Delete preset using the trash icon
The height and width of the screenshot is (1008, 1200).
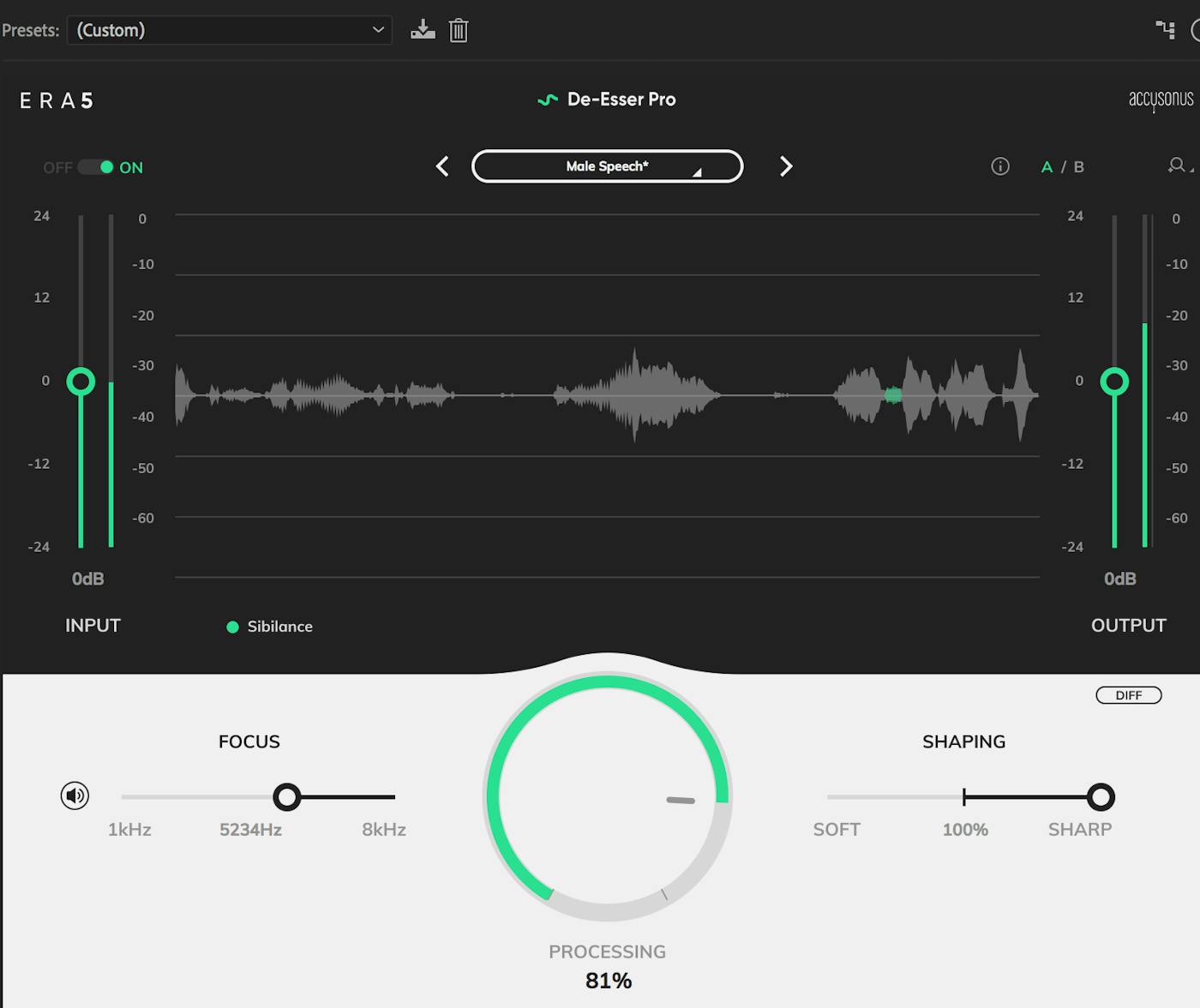click(459, 31)
